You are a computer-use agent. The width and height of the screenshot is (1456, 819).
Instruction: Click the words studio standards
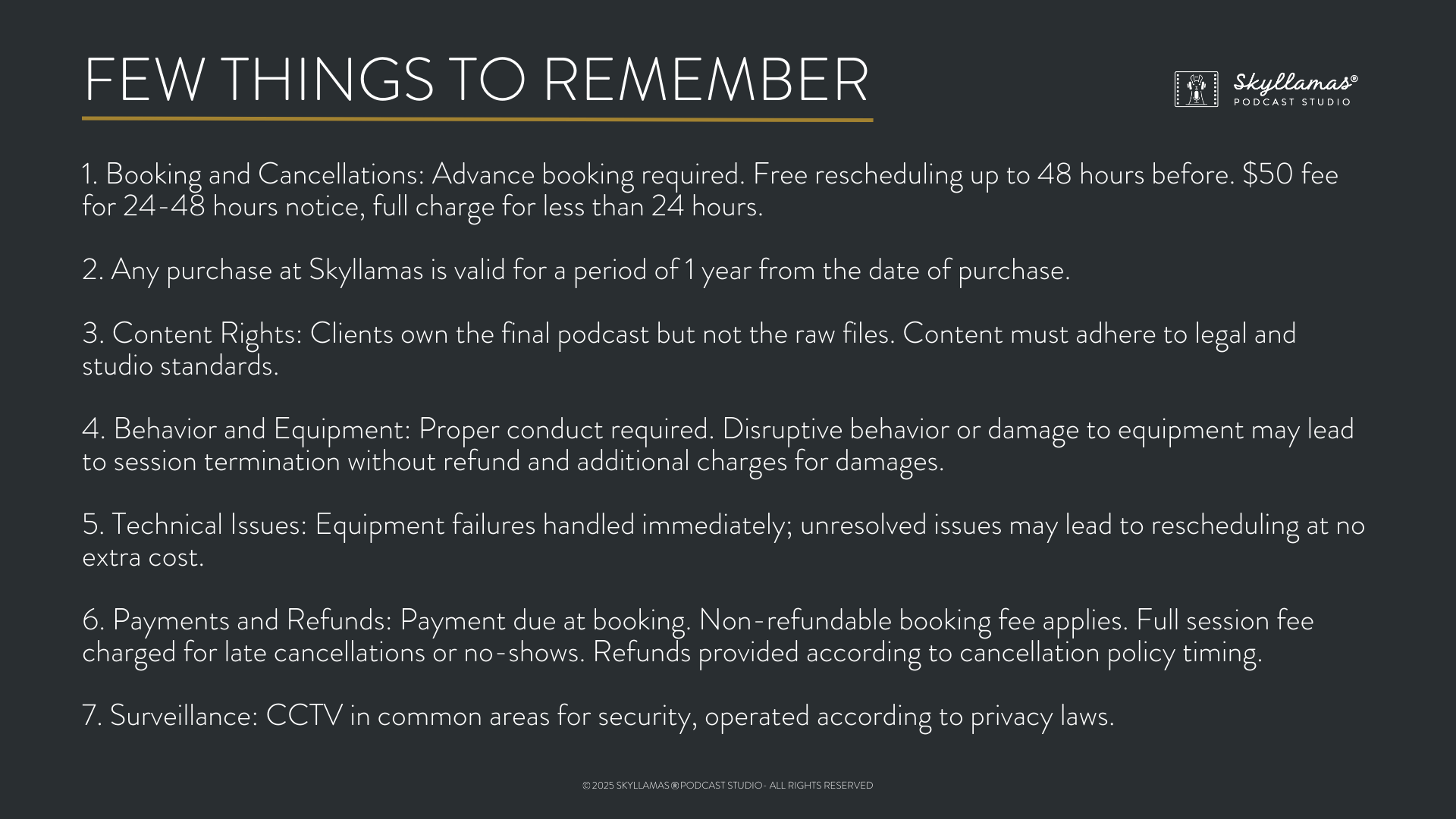coord(180,366)
